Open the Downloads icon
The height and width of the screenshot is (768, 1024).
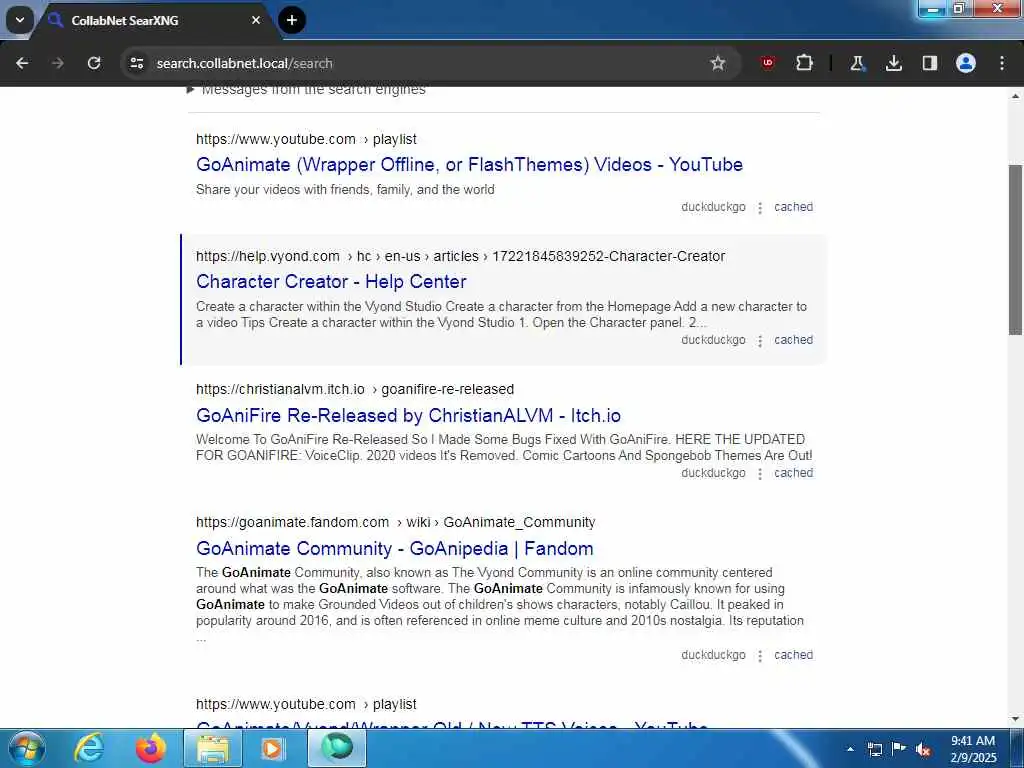pos(893,63)
